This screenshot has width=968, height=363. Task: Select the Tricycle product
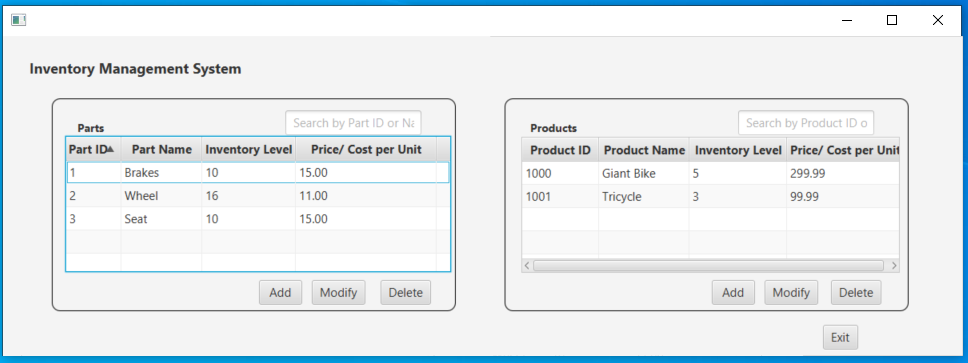coord(711,197)
